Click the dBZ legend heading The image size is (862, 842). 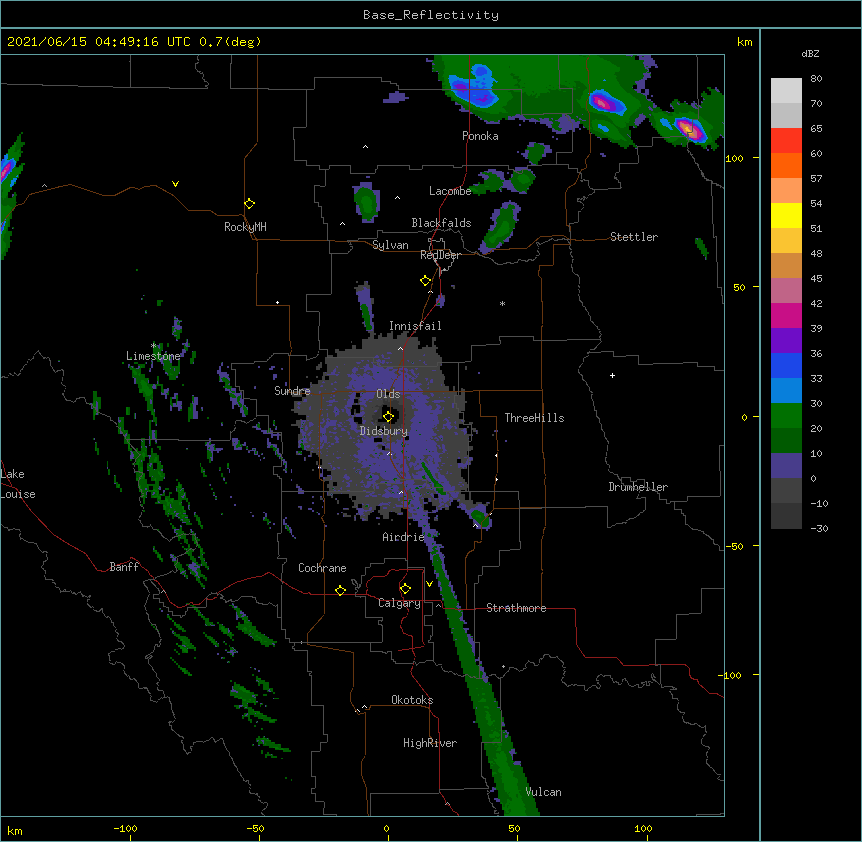coord(810,53)
